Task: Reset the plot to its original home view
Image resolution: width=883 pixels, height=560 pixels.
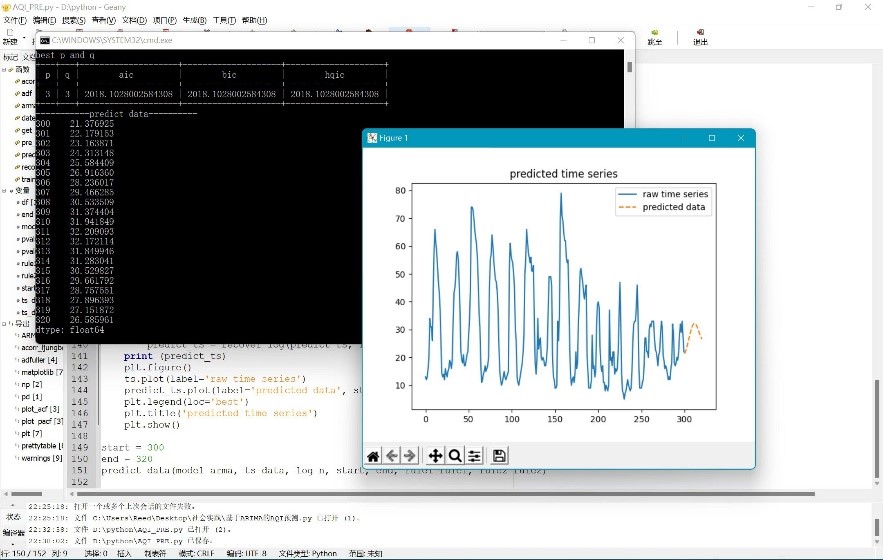Action: (x=373, y=456)
